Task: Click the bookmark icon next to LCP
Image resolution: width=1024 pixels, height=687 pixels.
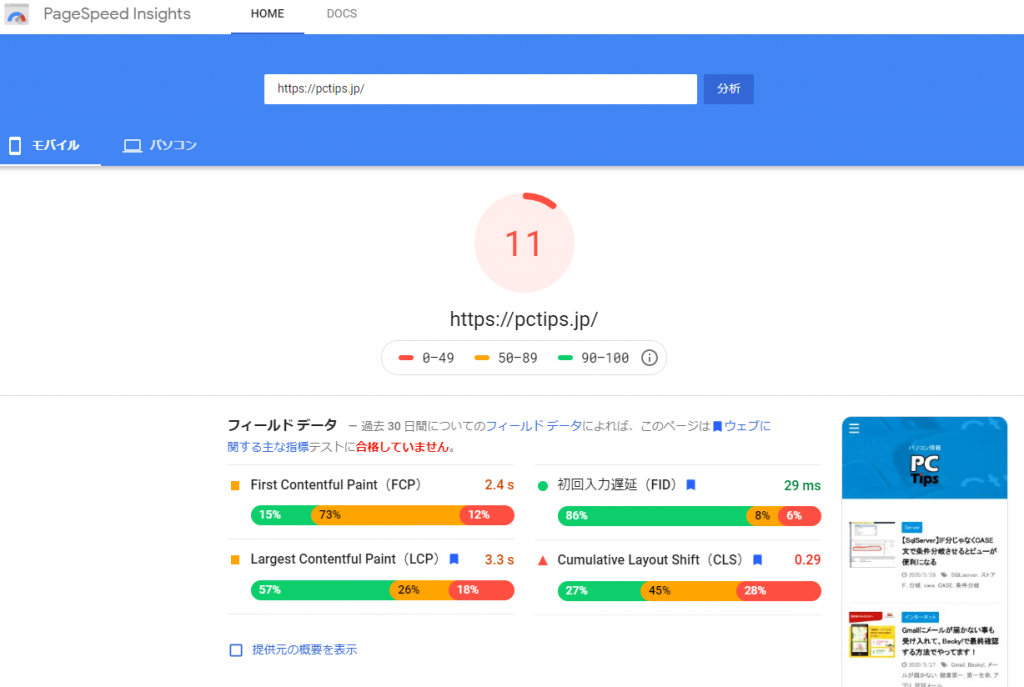Action: click(454, 559)
